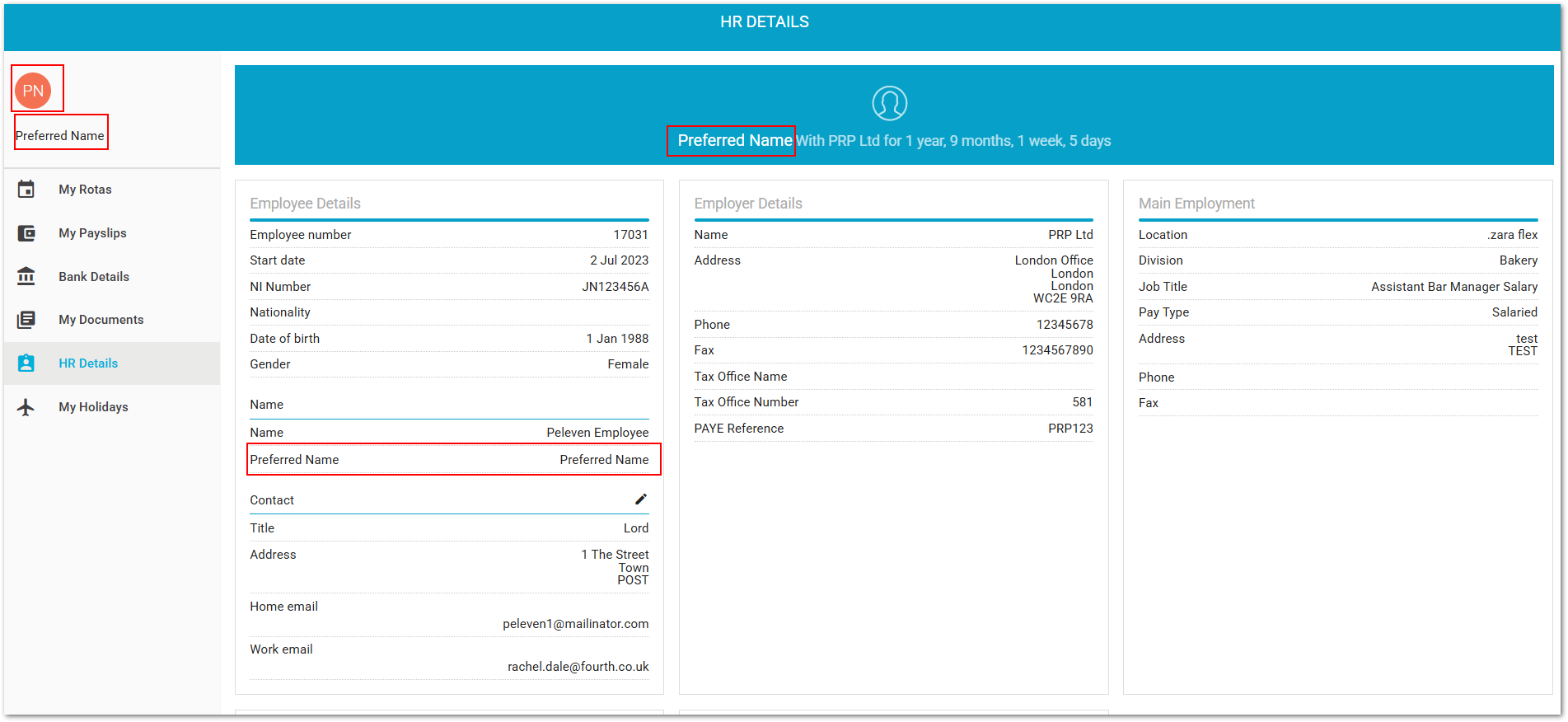Click the Employee Details heading

(305, 204)
